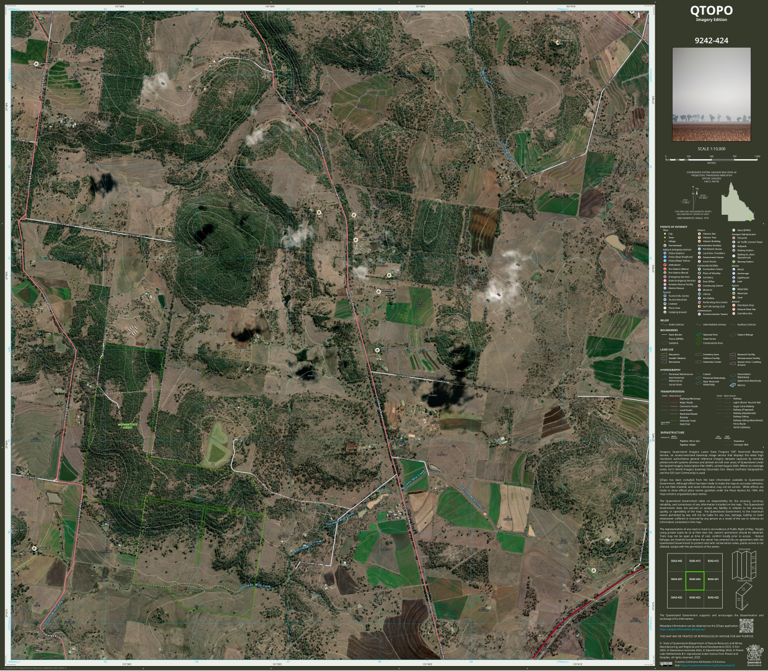Click the BOUNDARIES legend heading

(669, 330)
